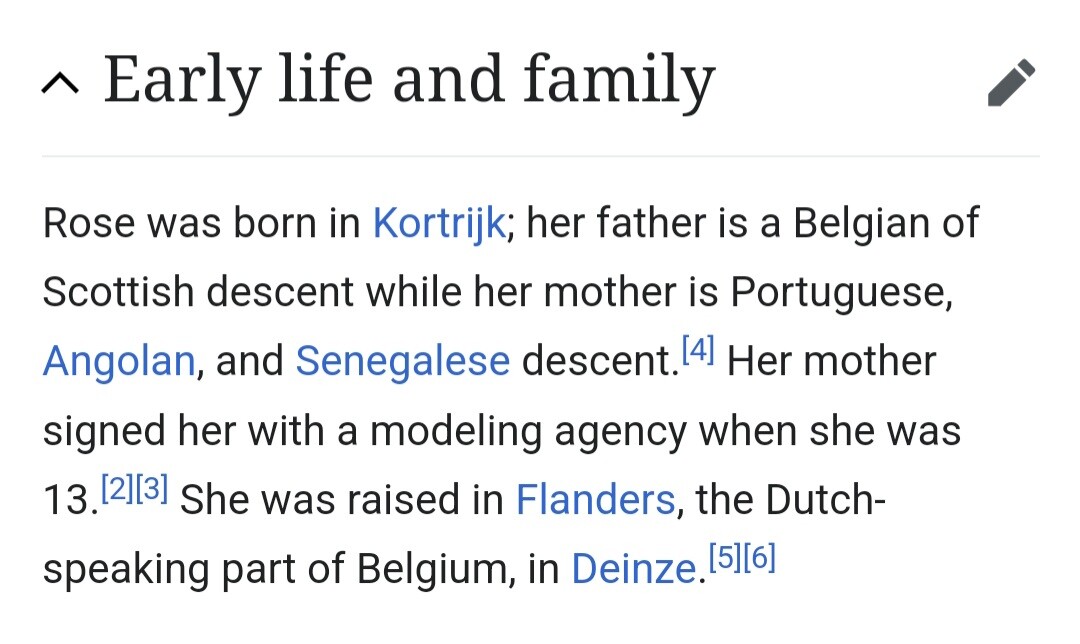The height and width of the screenshot is (644, 1080).
Task: Collapse the Early life and family section
Action: (62, 85)
